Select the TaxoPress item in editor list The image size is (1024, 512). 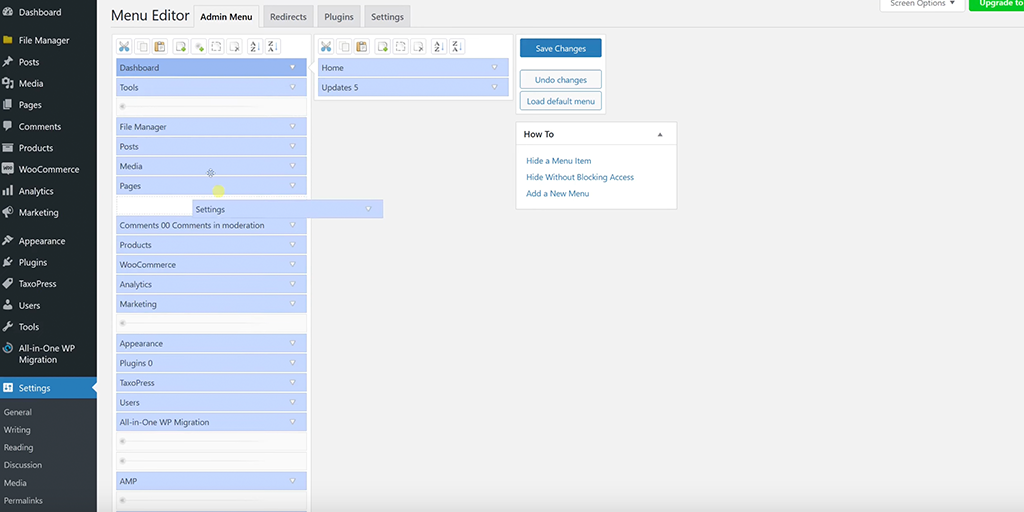pos(211,383)
